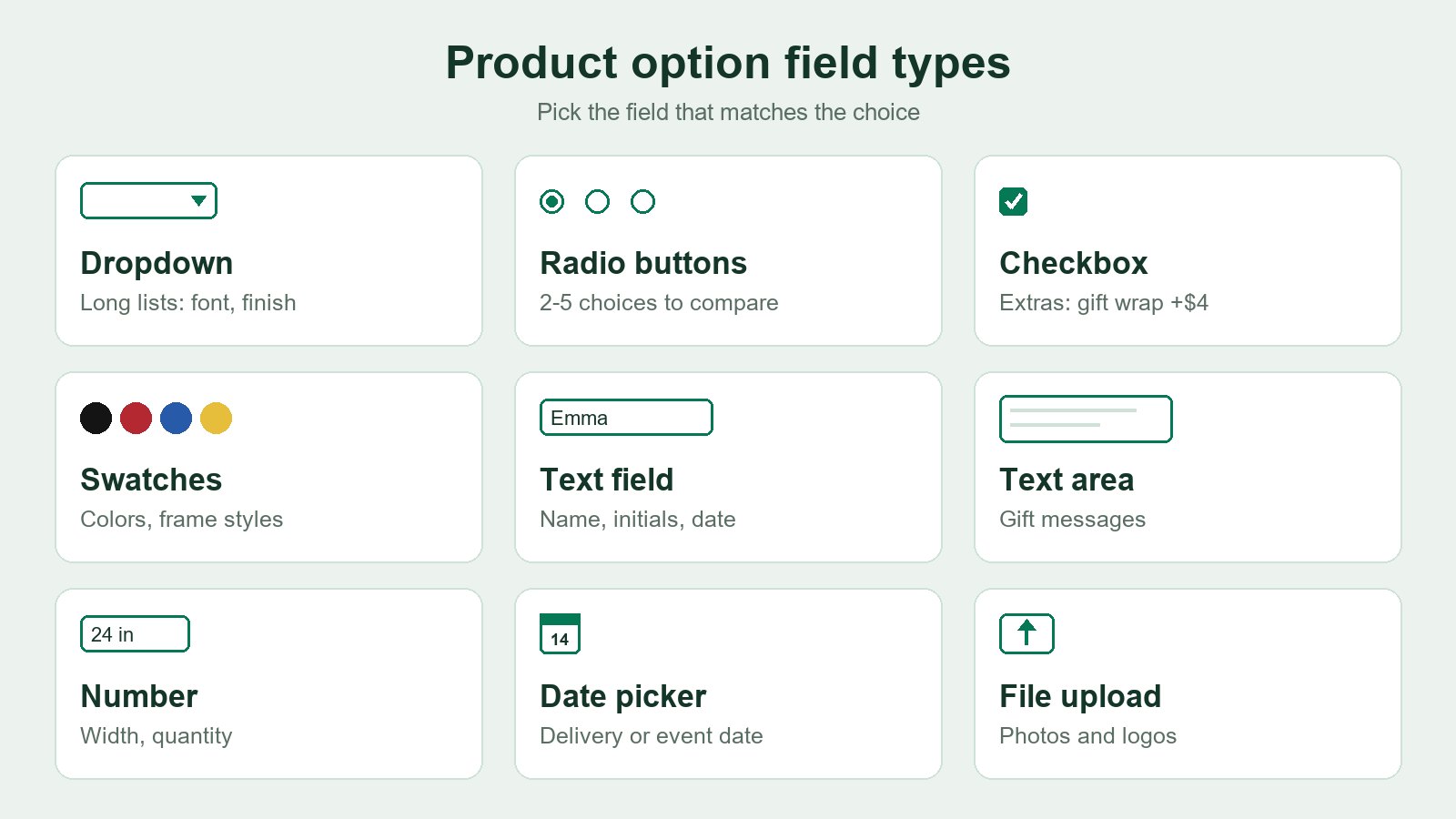The width and height of the screenshot is (1456, 819).
Task: Click 'Name, initials, date' description
Action: pos(638,520)
